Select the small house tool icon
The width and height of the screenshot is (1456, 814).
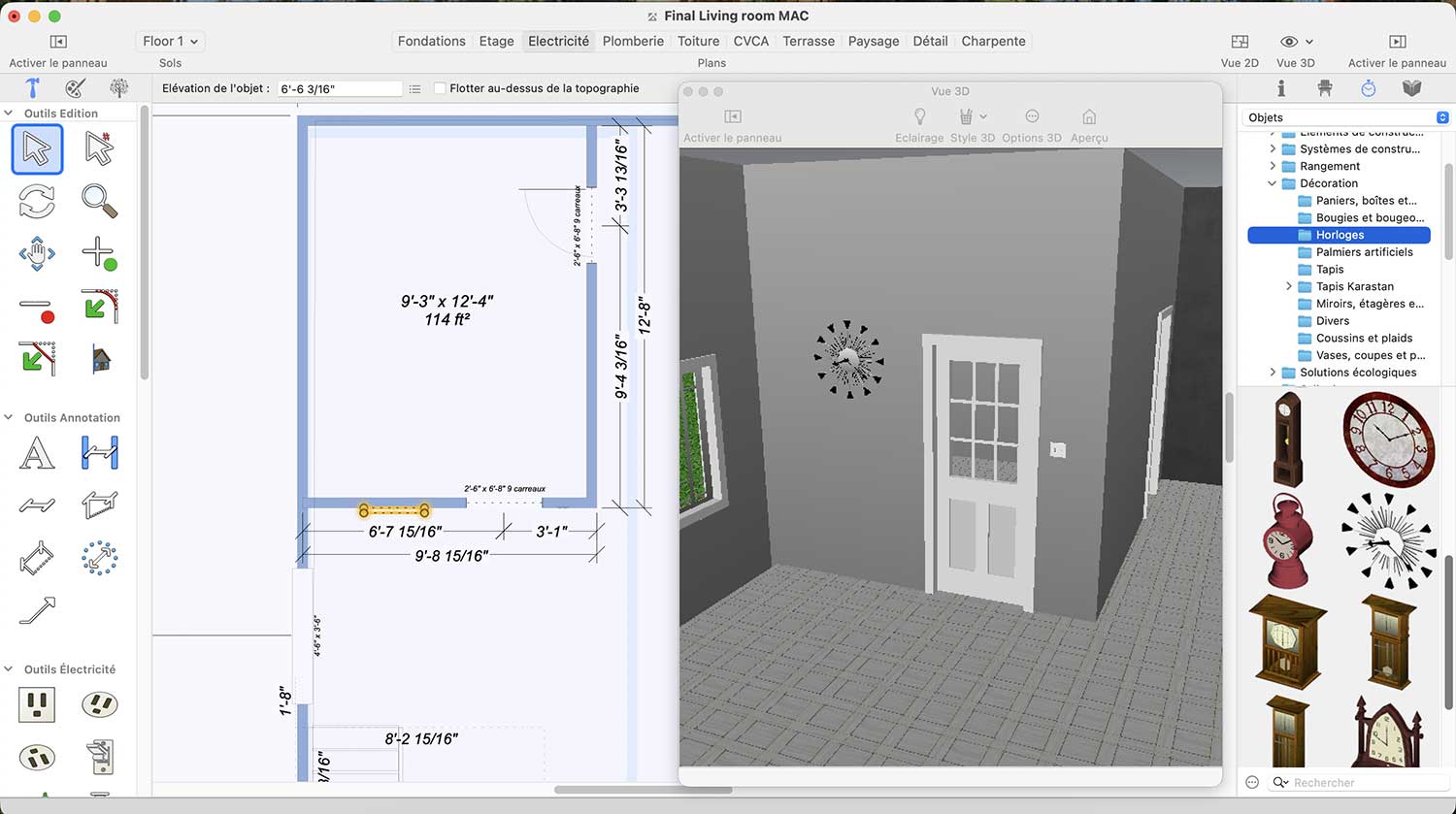(100, 360)
